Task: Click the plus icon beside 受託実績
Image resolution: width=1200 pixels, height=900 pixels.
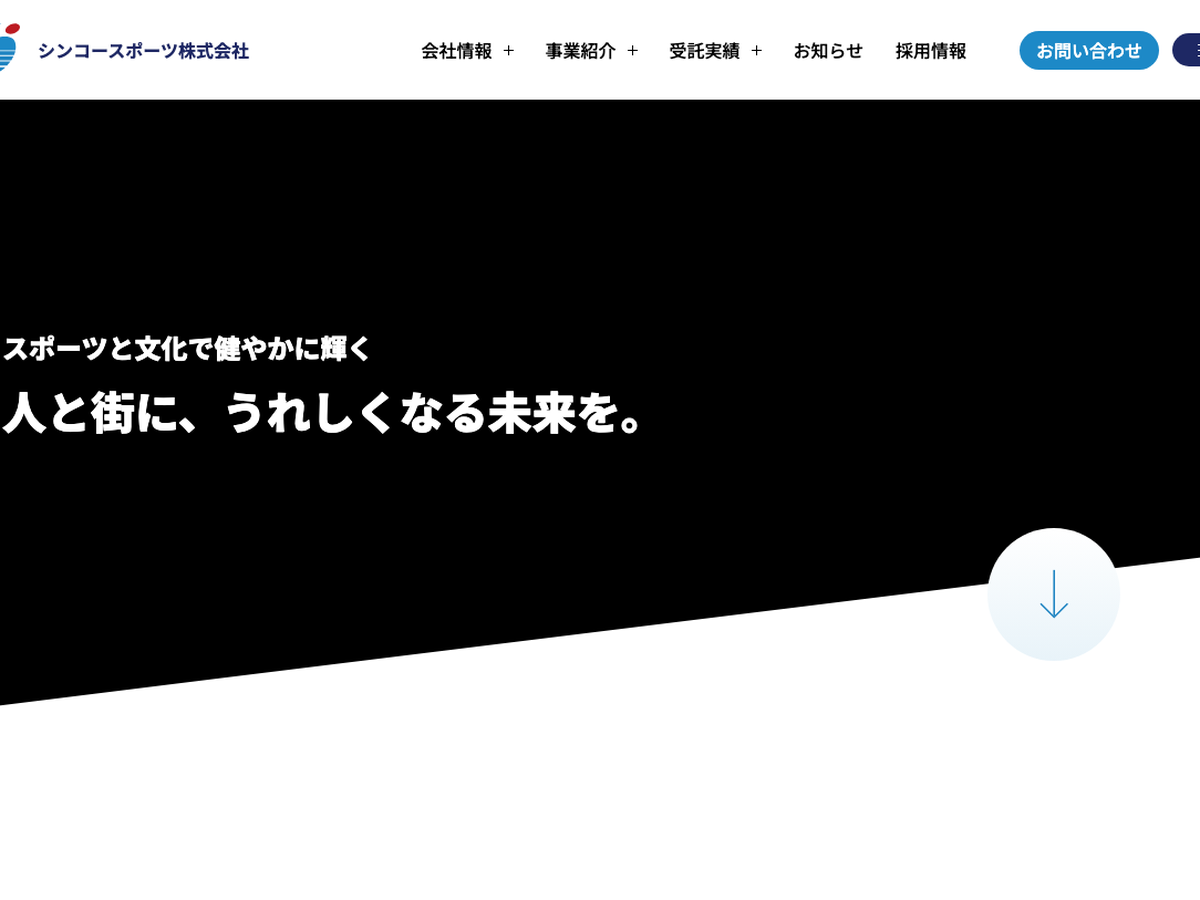Action: (x=756, y=51)
